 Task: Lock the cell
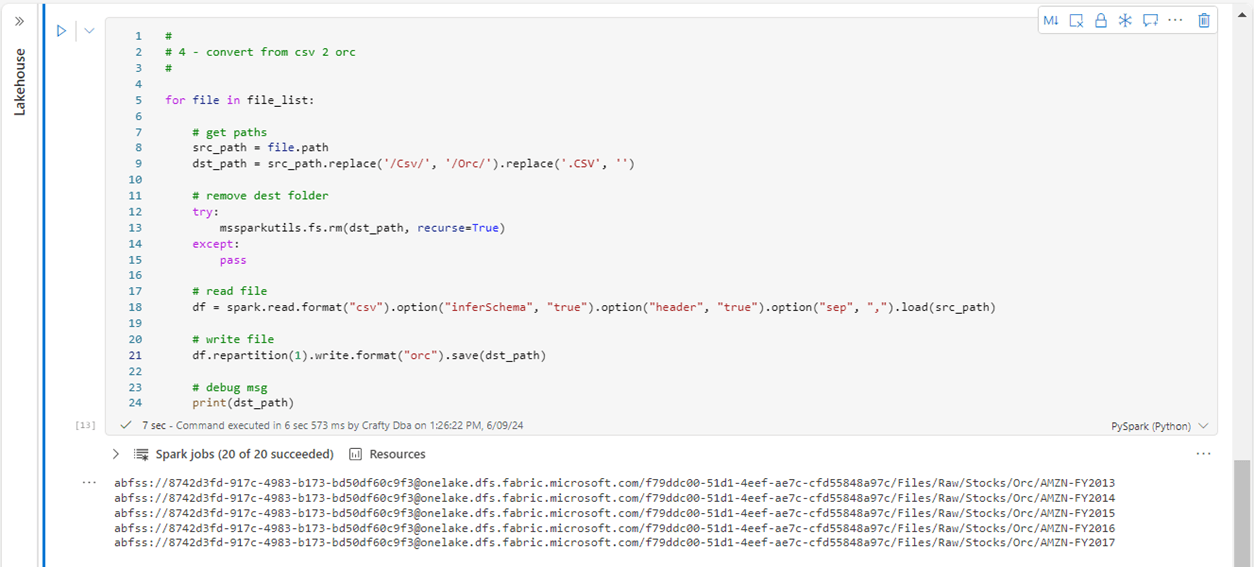coord(1101,20)
